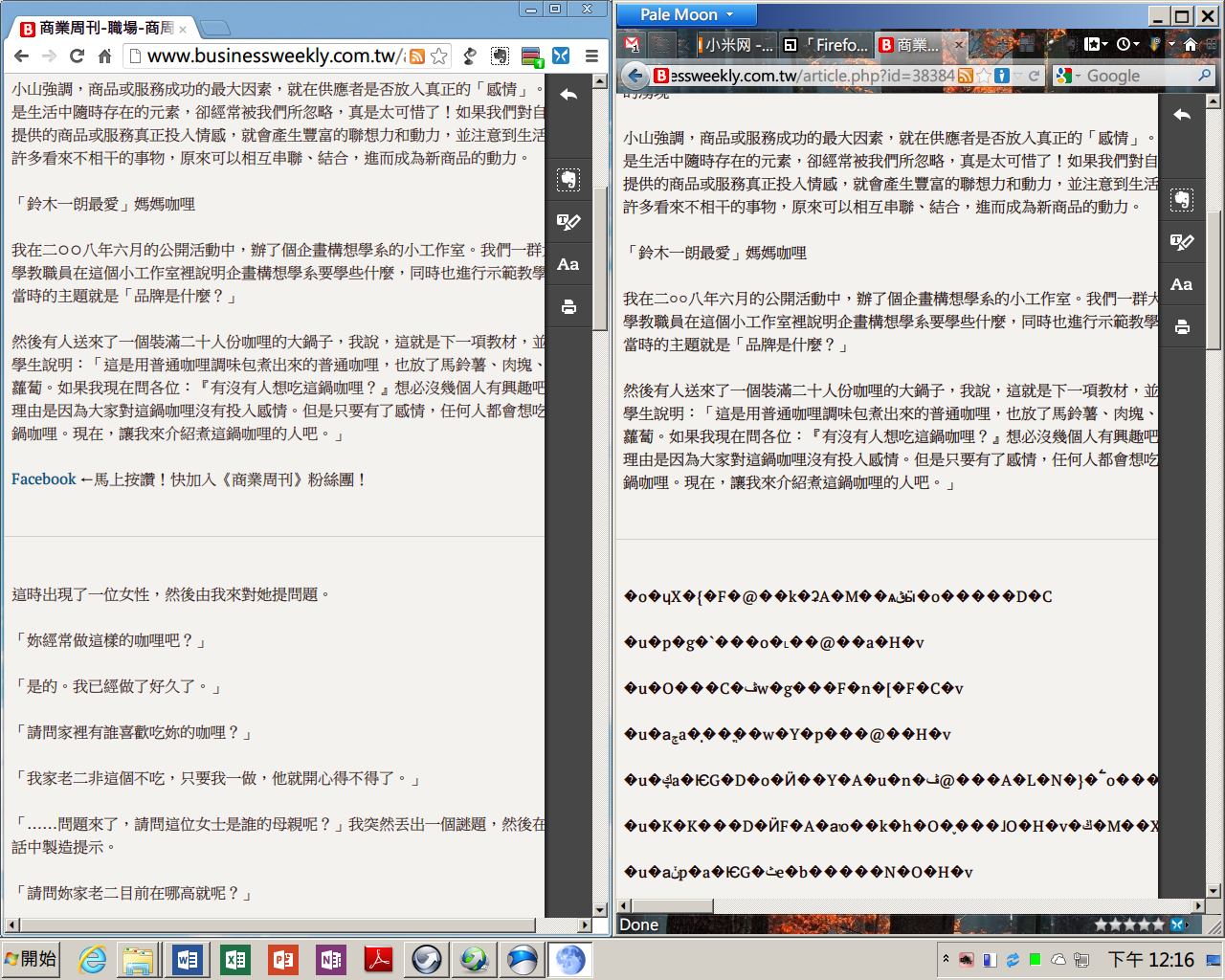Click the Evernote Web Clipper extension in Chrome's toolbar
The width and height of the screenshot is (1225, 980).
coord(500,56)
